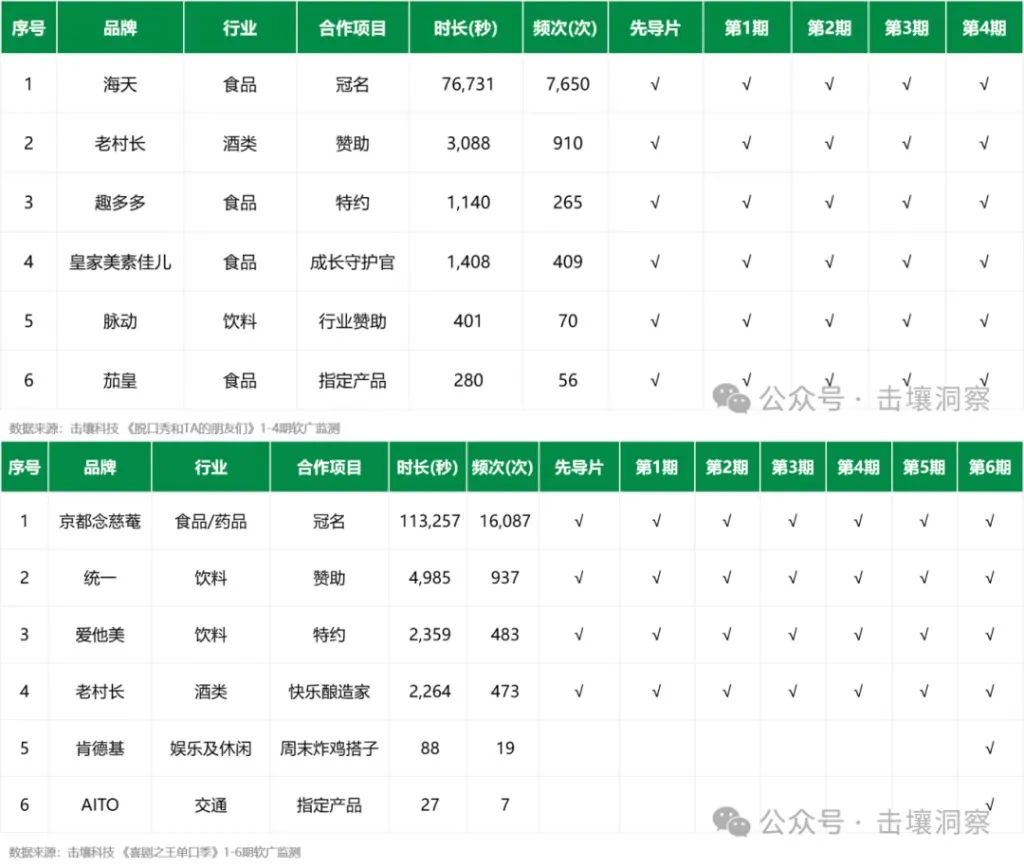Click the 16,087 frequency value

(x=505, y=521)
